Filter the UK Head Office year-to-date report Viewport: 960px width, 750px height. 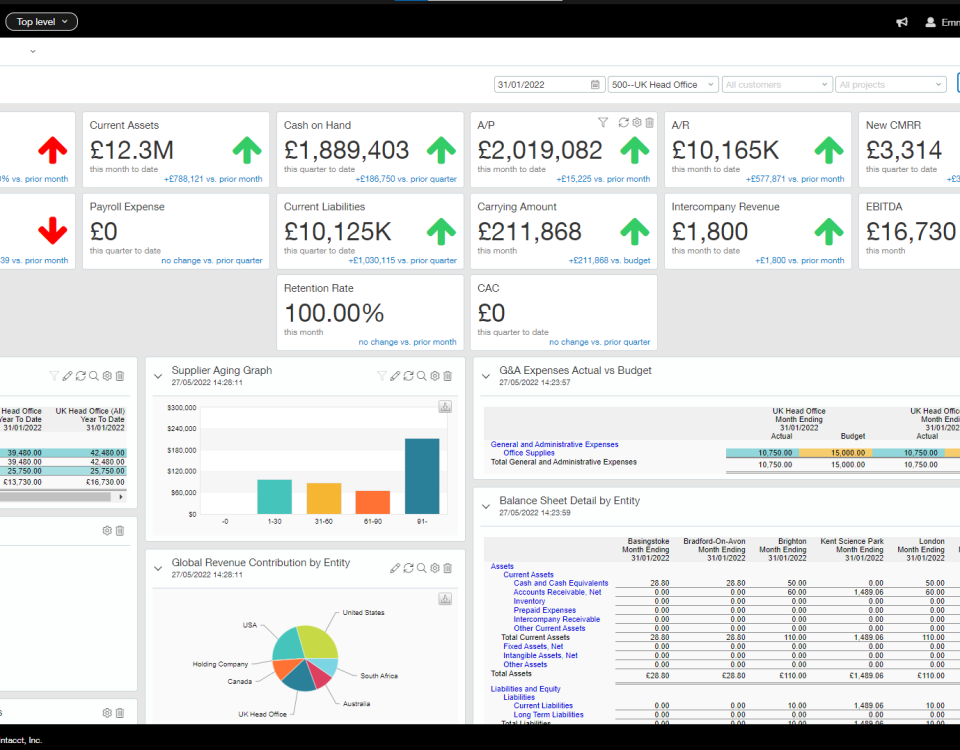[x=54, y=376]
